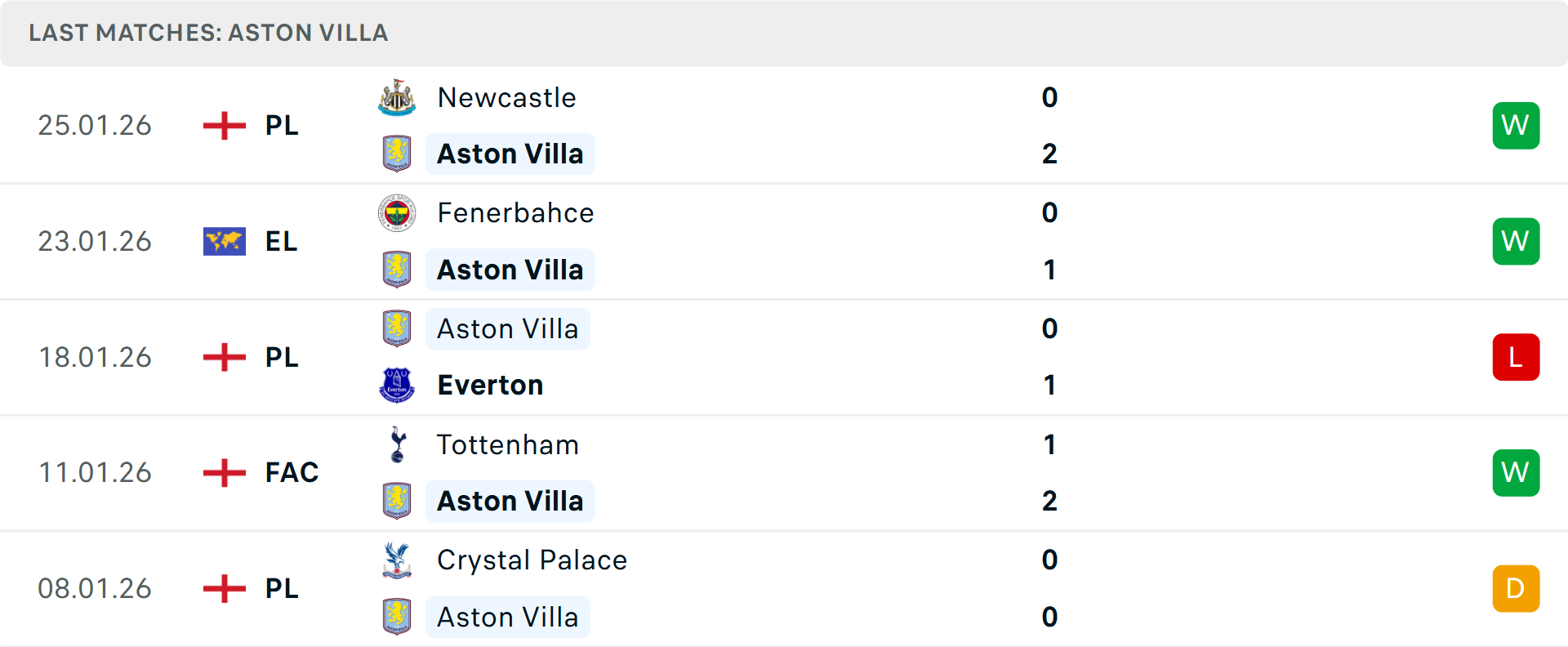Image resolution: width=1568 pixels, height=647 pixels.
Task: Select the Everton team name
Action: coord(490,384)
